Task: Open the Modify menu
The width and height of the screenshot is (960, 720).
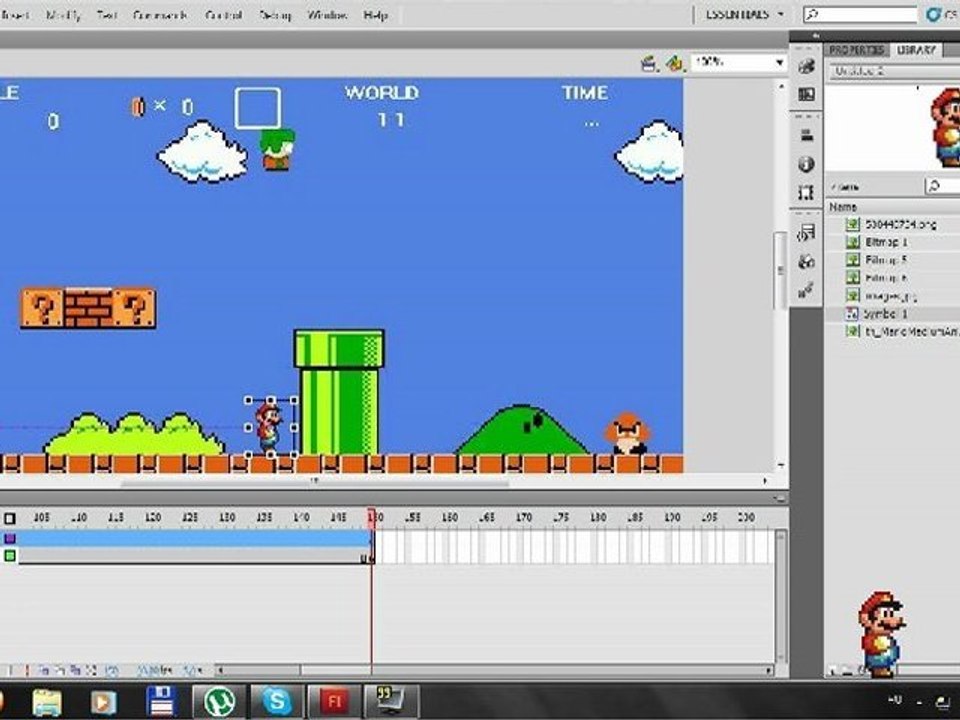Action: click(63, 15)
